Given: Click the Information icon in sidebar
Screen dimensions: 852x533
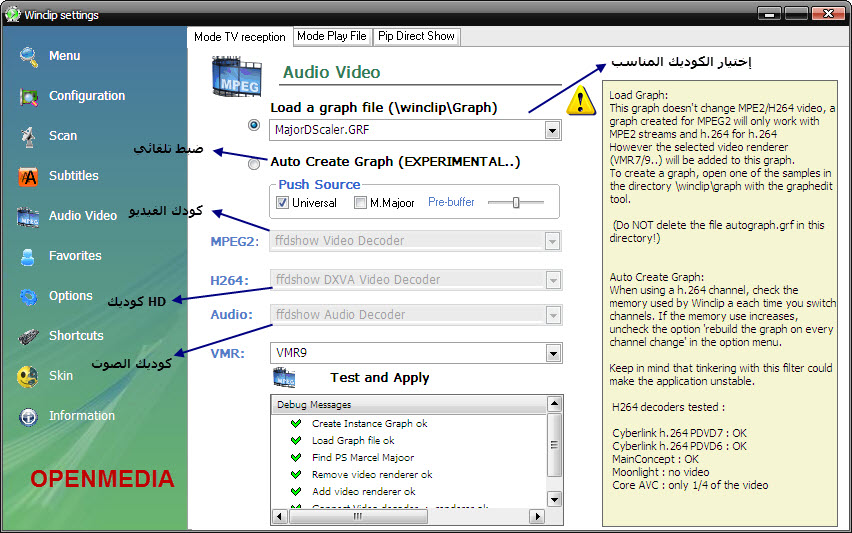Looking at the screenshot, I should click(28, 417).
